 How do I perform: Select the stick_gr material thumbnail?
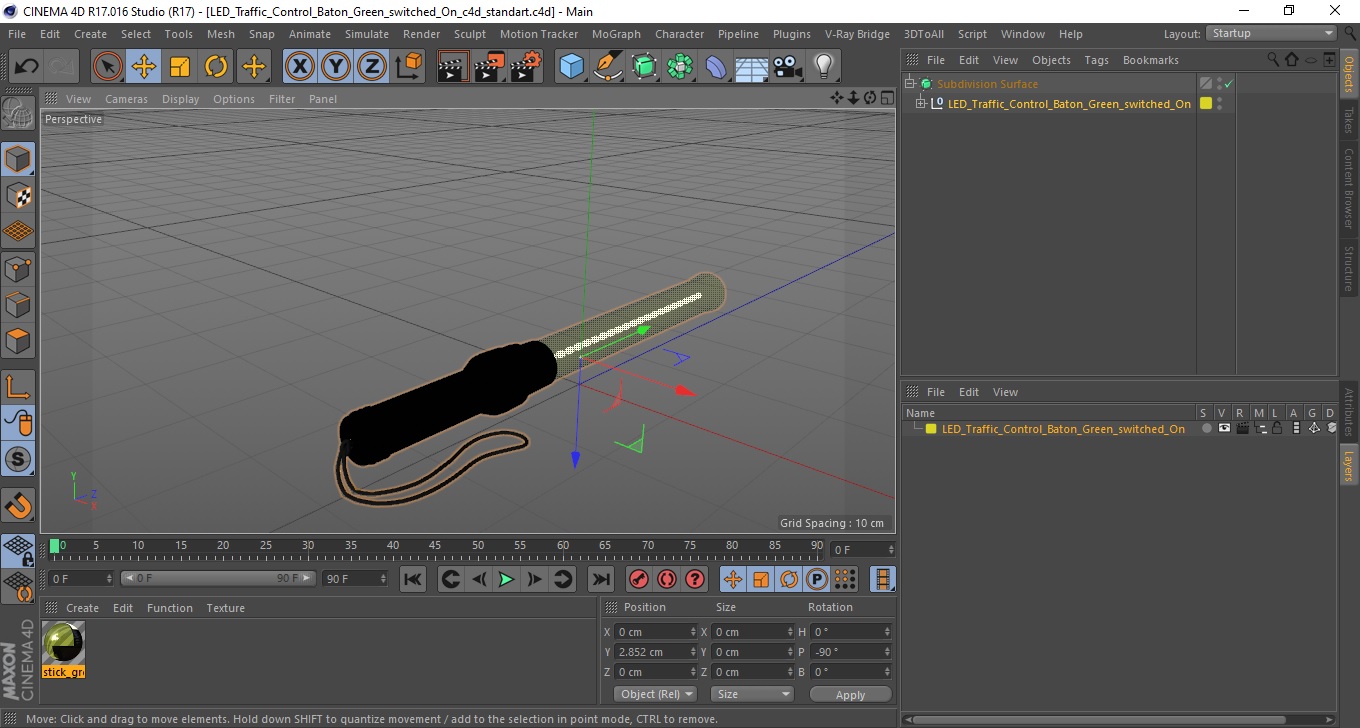tap(64, 643)
